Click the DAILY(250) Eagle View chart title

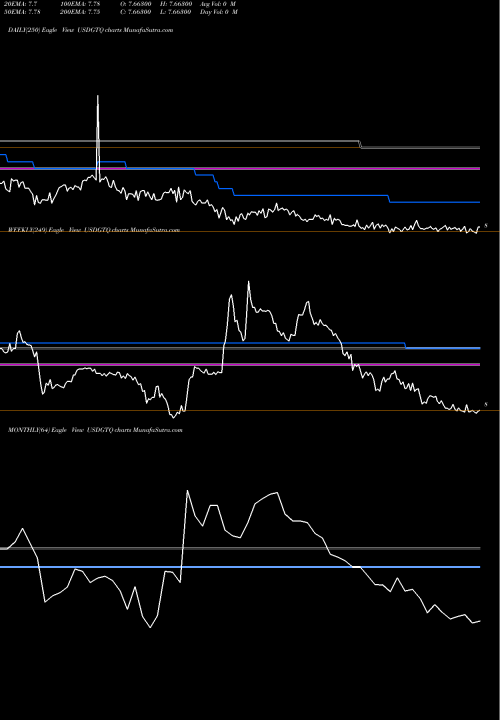click(90, 30)
